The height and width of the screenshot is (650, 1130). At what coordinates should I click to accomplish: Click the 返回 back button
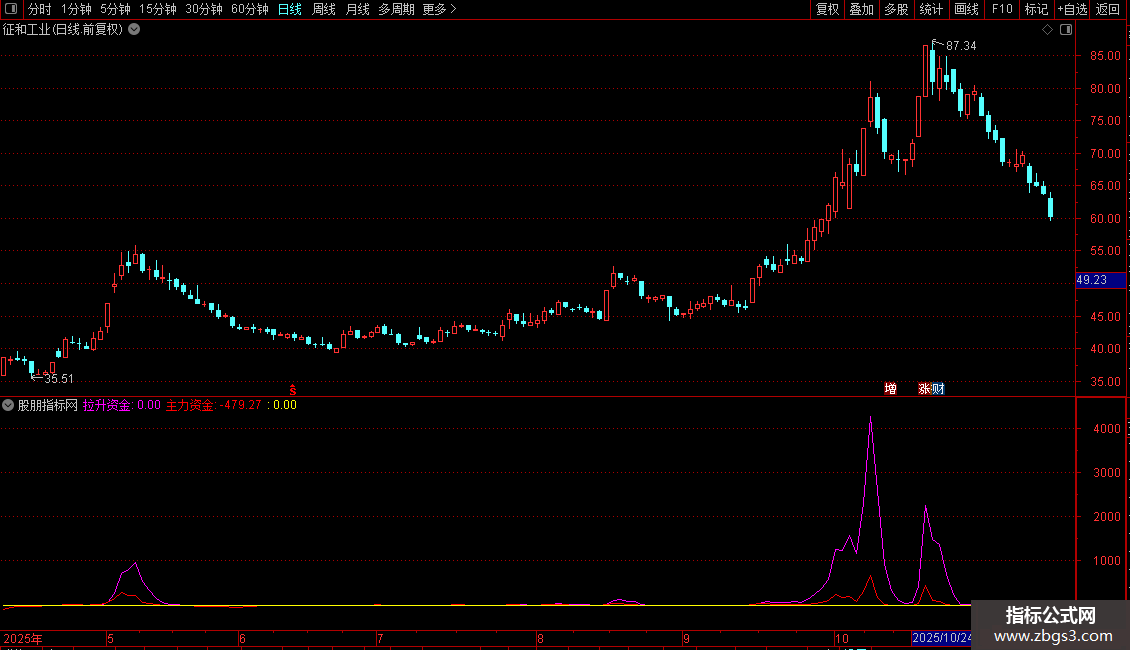[x=1108, y=9]
